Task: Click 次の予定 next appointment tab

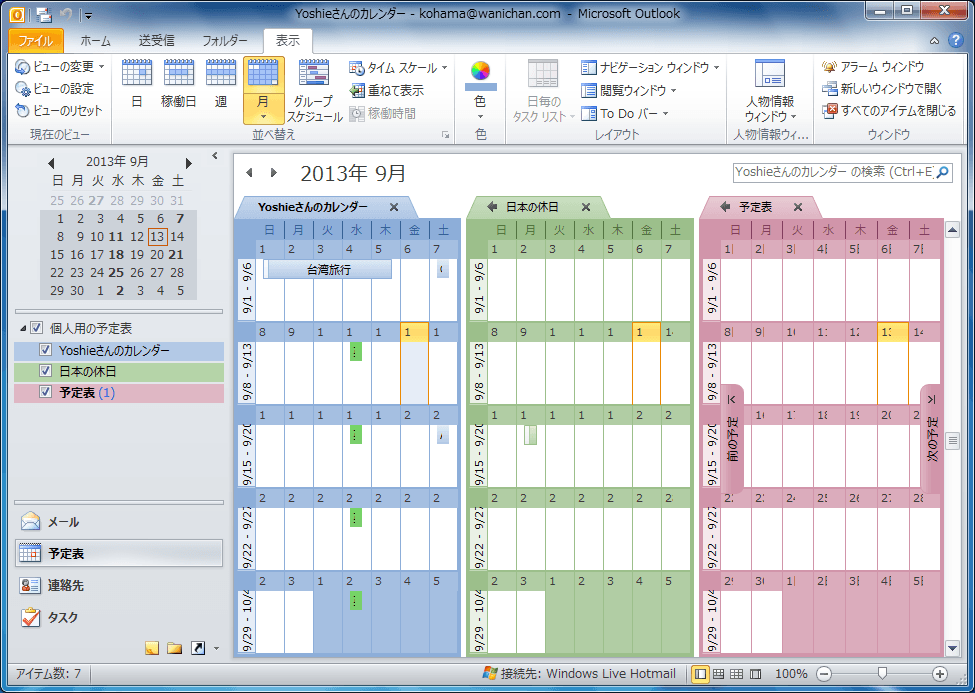Action: (931, 439)
